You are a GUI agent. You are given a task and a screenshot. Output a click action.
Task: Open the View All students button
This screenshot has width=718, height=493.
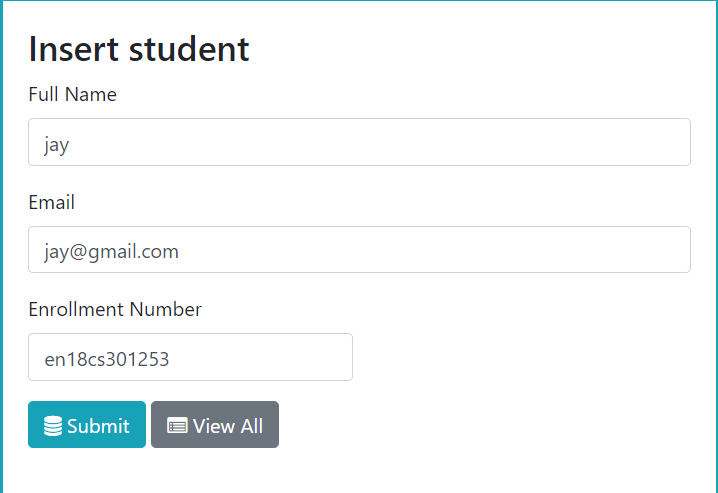coord(215,425)
